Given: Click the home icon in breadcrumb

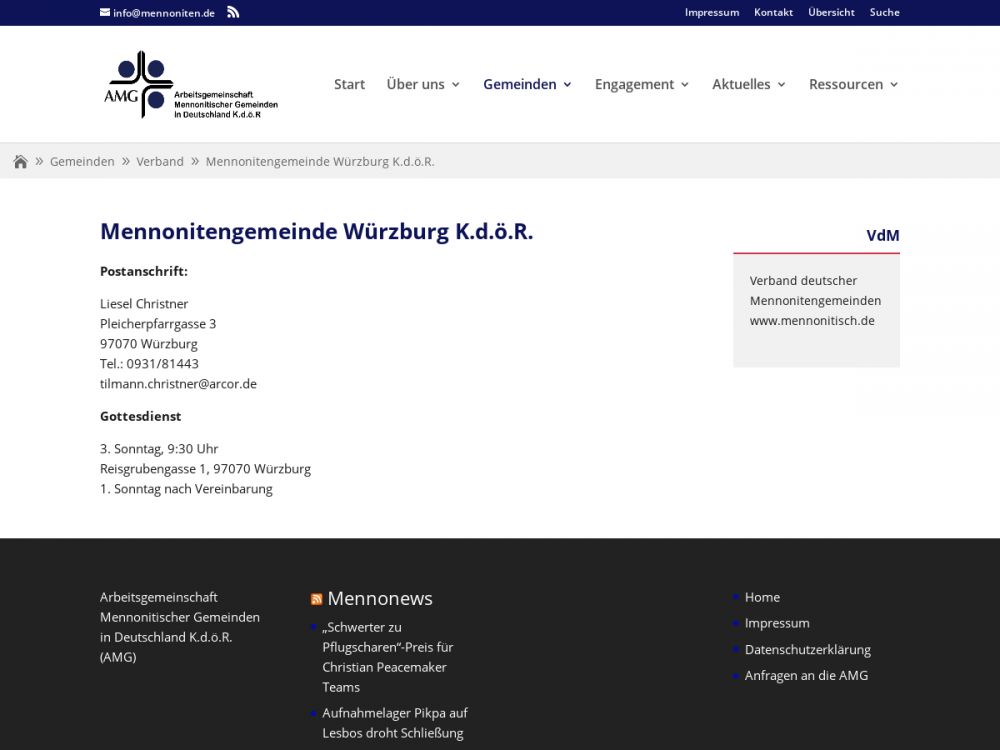Looking at the screenshot, I should pos(20,162).
